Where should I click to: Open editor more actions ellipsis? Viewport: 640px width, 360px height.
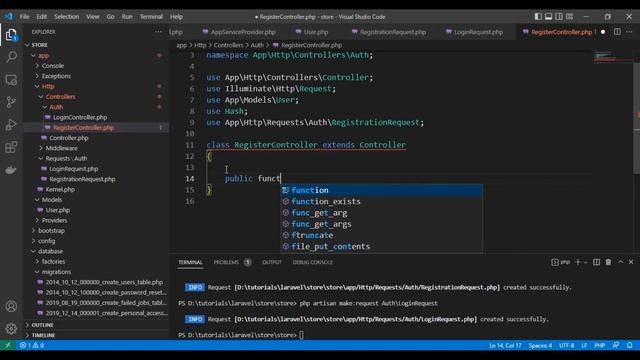click(629, 32)
